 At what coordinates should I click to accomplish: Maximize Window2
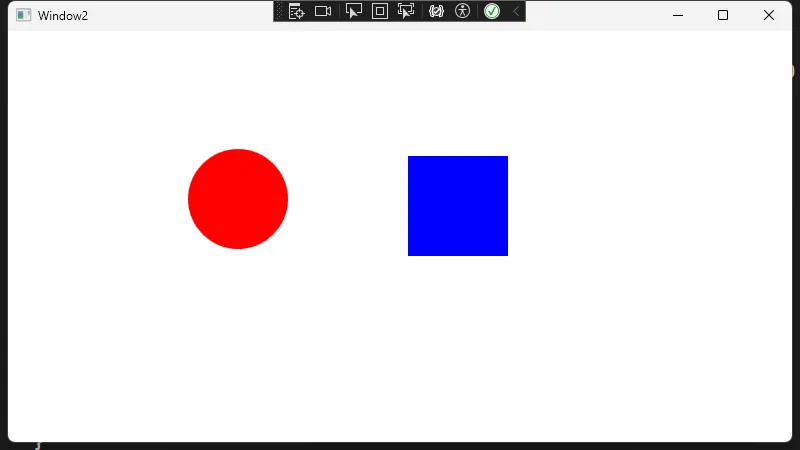tap(723, 15)
